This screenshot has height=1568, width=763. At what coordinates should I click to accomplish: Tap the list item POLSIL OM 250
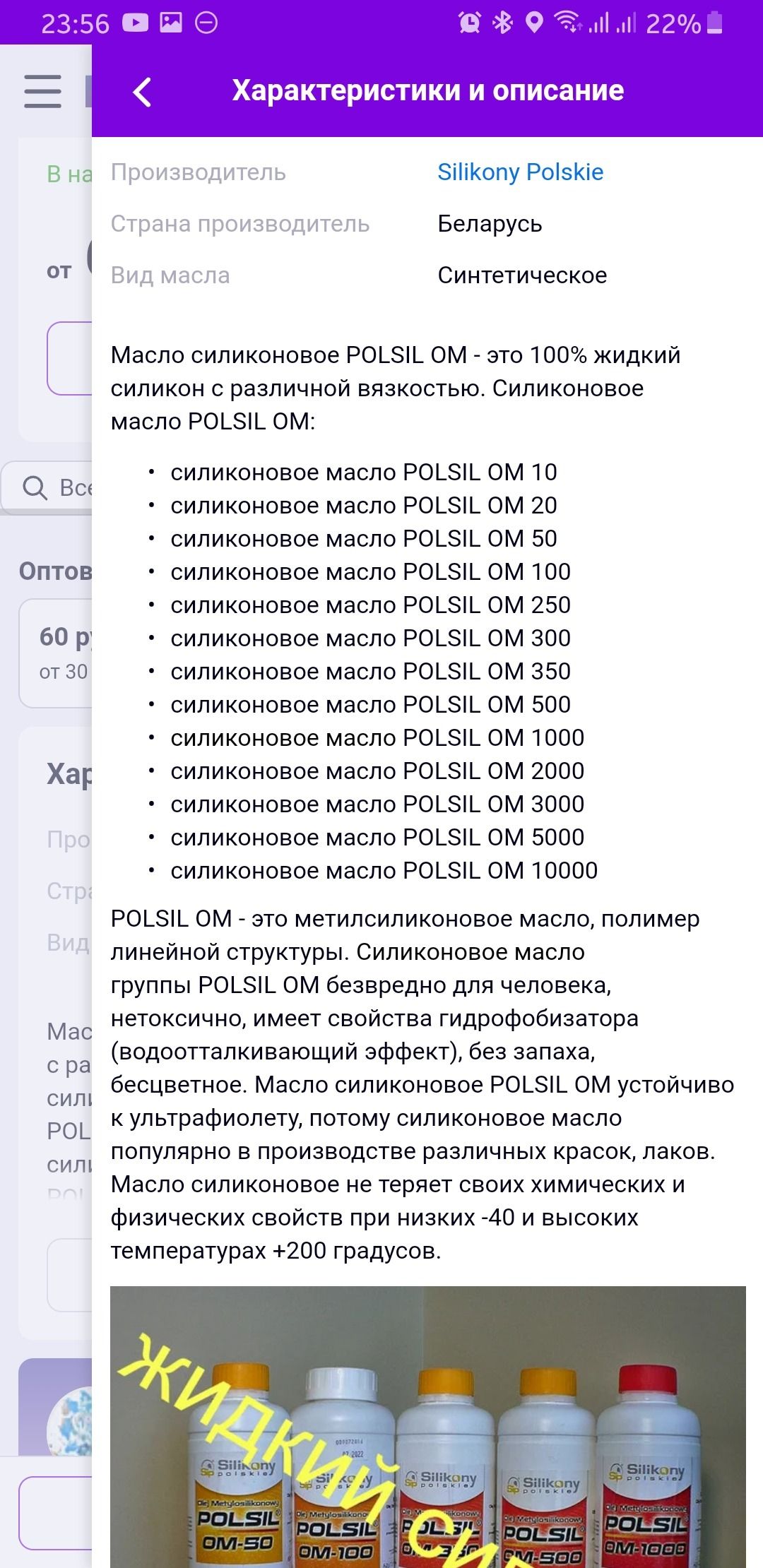371,605
